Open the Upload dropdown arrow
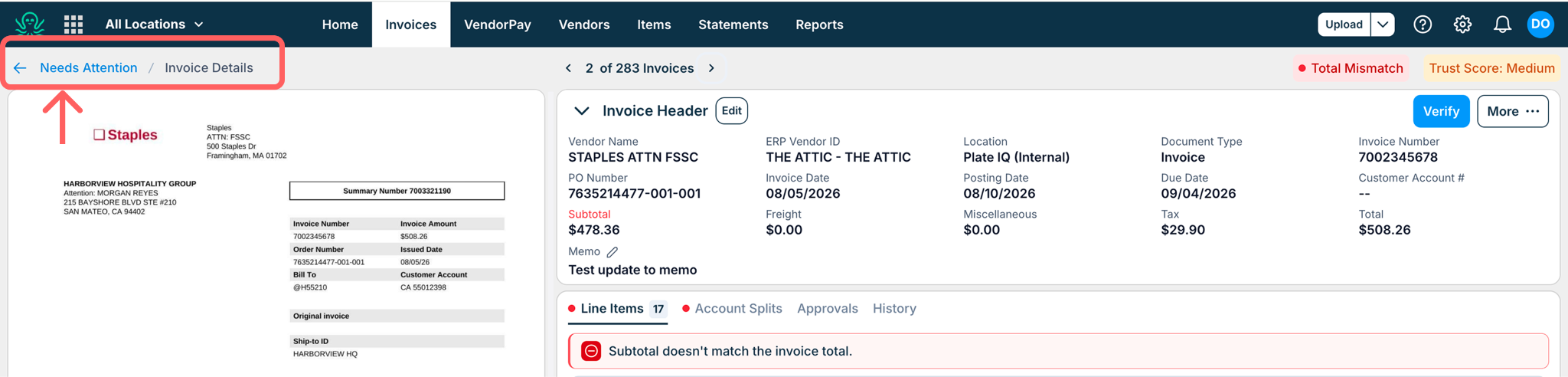This screenshot has width=1568, height=377. (1383, 25)
